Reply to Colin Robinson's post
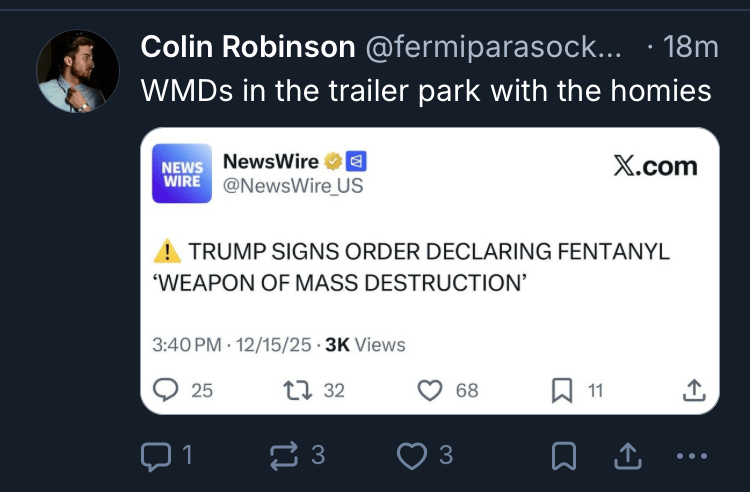Screen dimensions: 750x492 tap(156, 456)
